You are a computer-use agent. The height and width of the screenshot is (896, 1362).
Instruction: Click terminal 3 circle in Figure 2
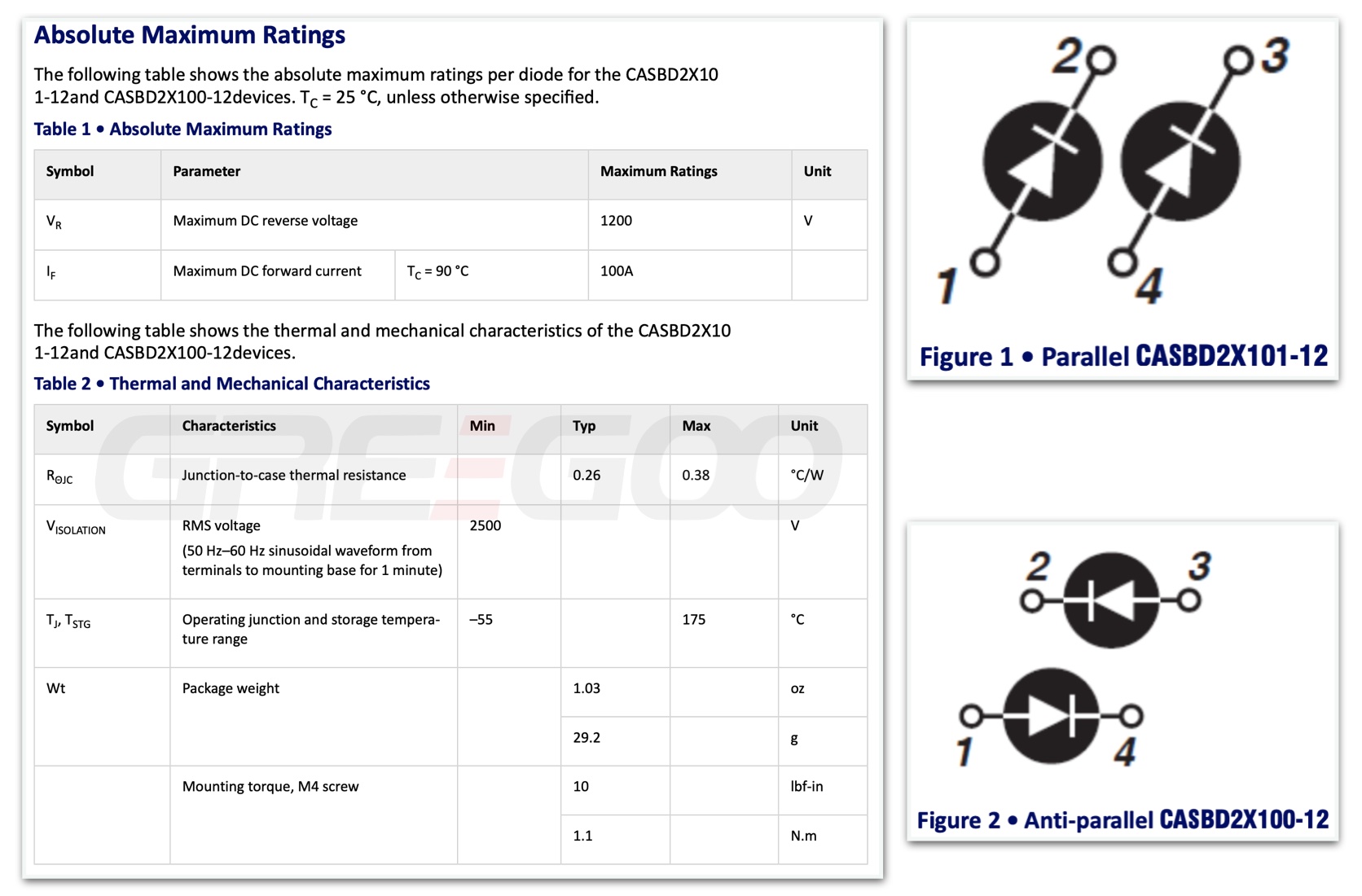(1189, 601)
